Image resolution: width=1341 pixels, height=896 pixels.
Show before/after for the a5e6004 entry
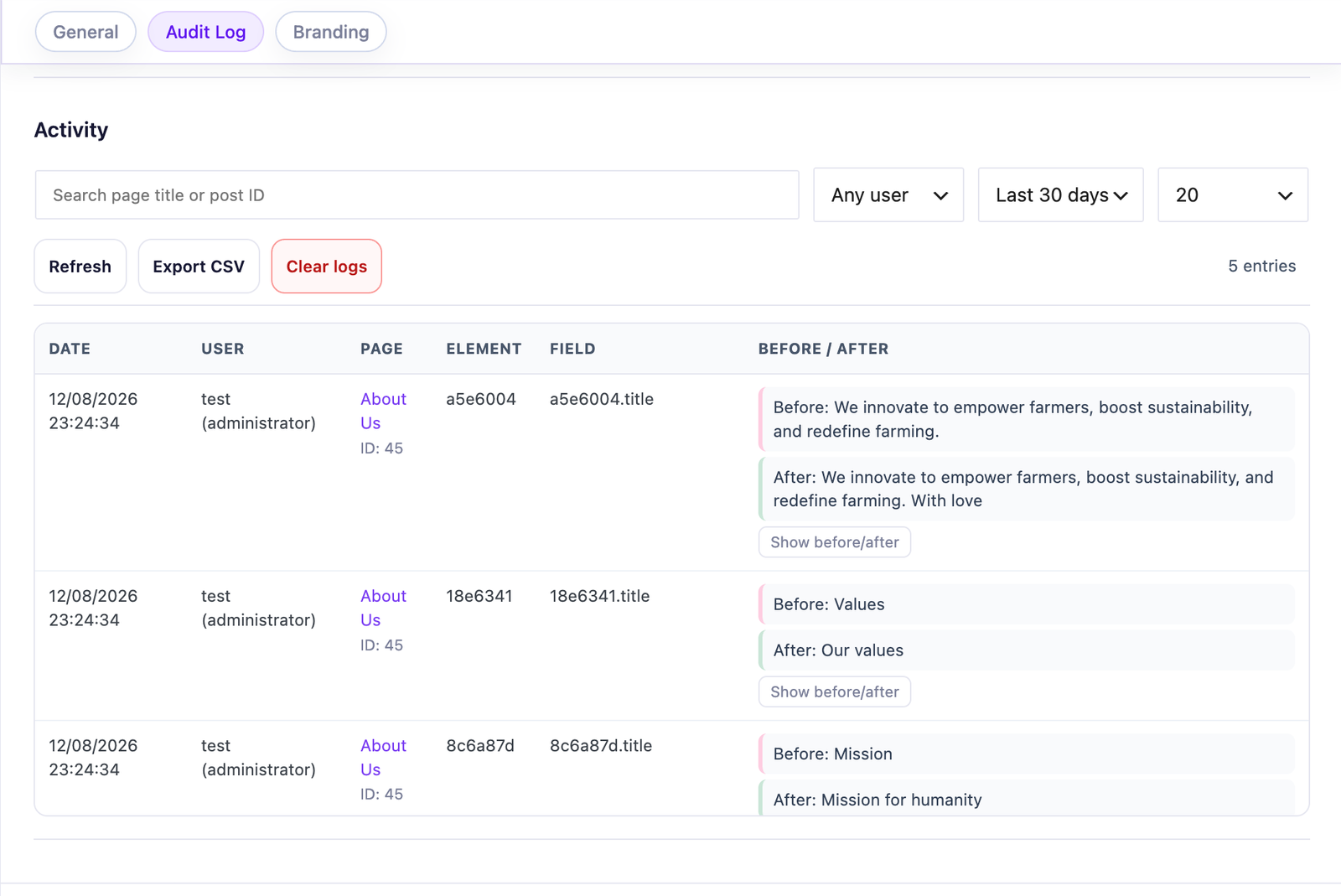835,542
